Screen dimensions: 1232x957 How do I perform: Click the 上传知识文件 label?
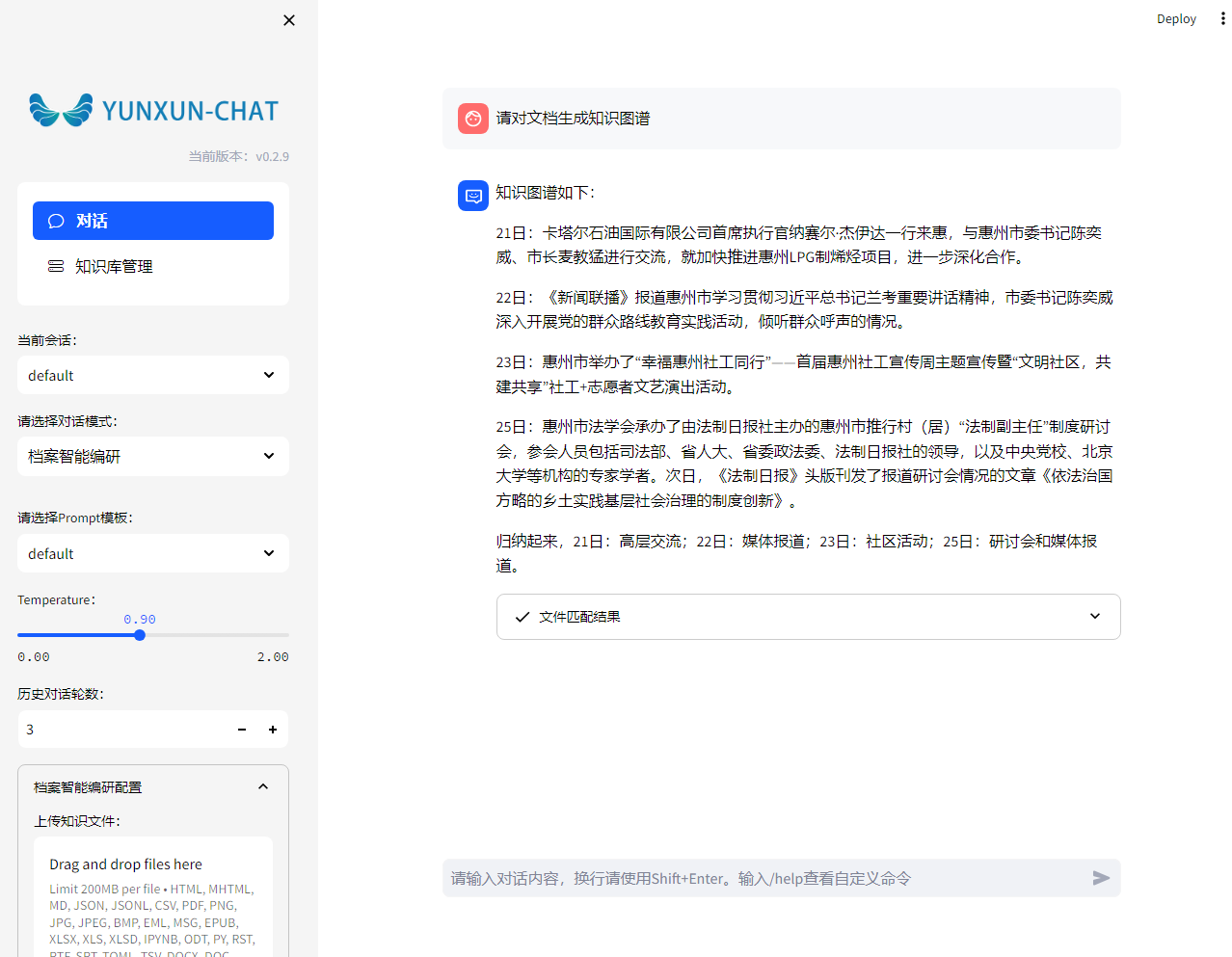click(77, 821)
